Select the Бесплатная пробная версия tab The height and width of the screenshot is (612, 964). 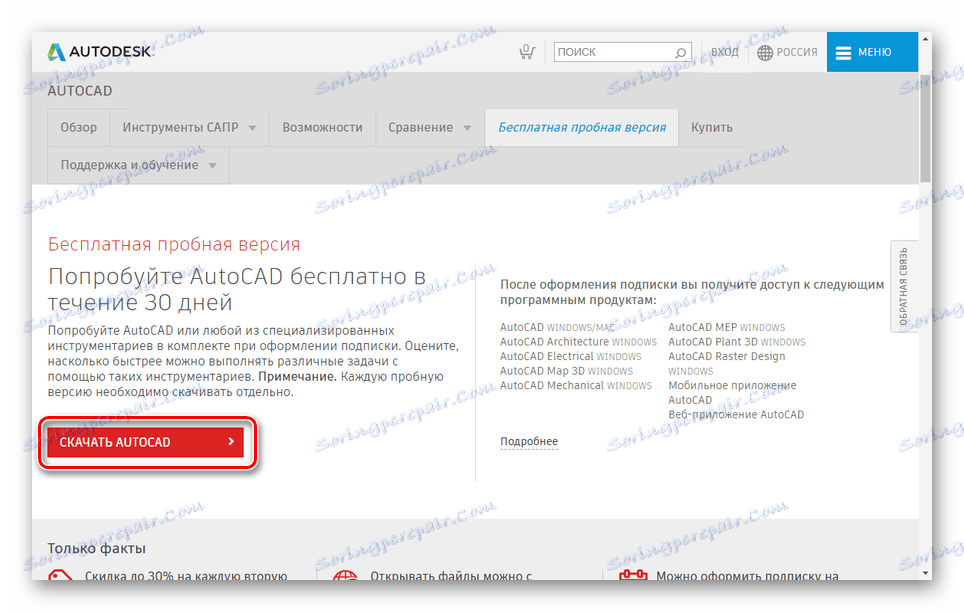coord(582,127)
